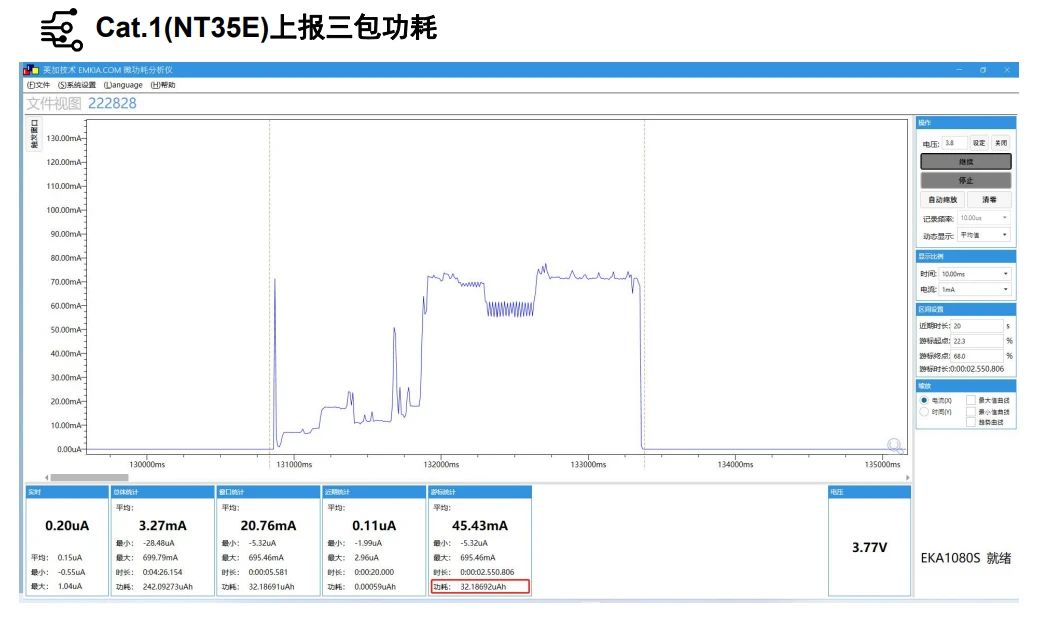Click the 自动缩放 button

(x=941, y=199)
